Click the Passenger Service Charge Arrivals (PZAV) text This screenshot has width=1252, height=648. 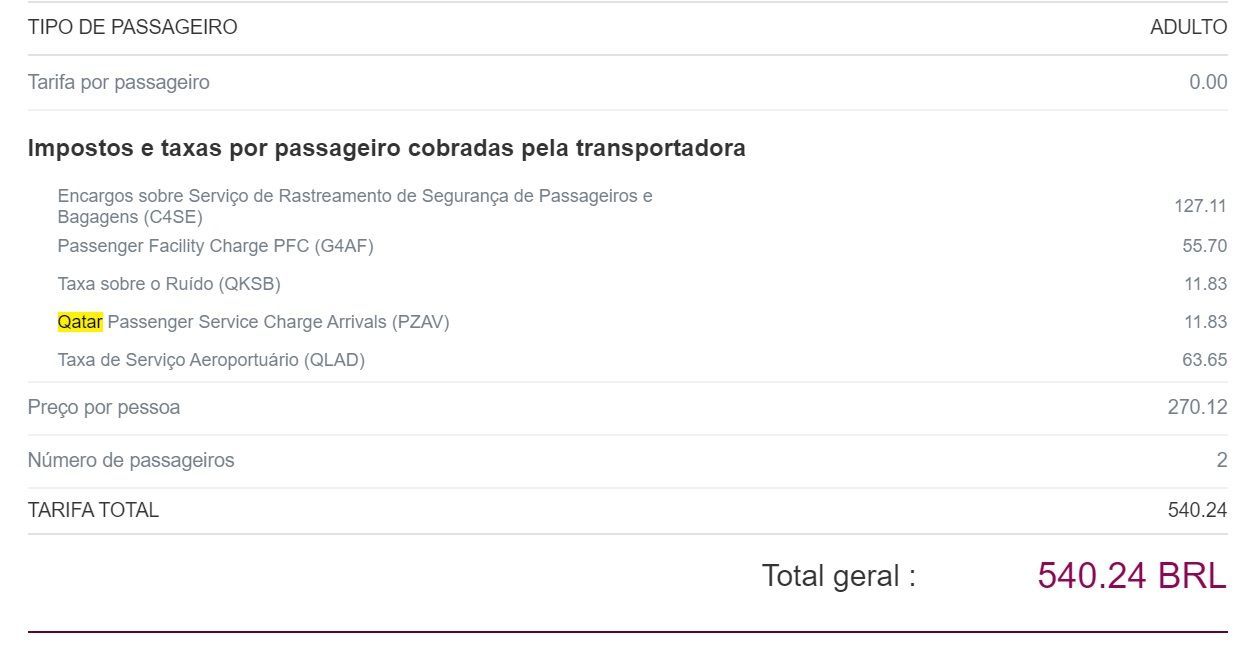pos(279,322)
